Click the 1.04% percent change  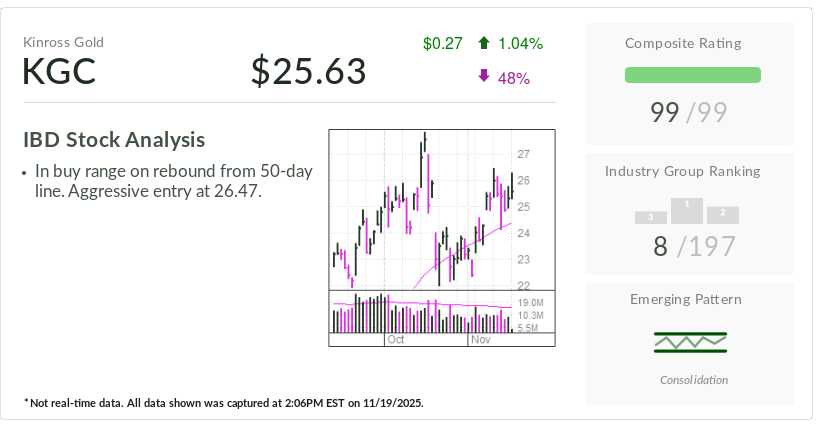click(x=520, y=43)
